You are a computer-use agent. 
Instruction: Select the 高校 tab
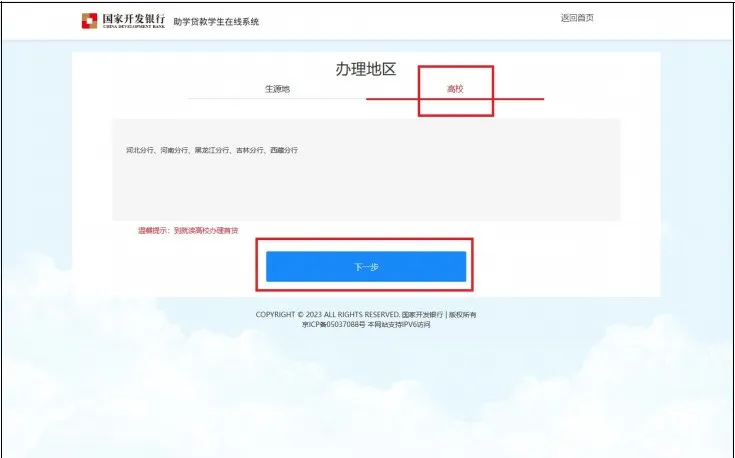(455, 89)
